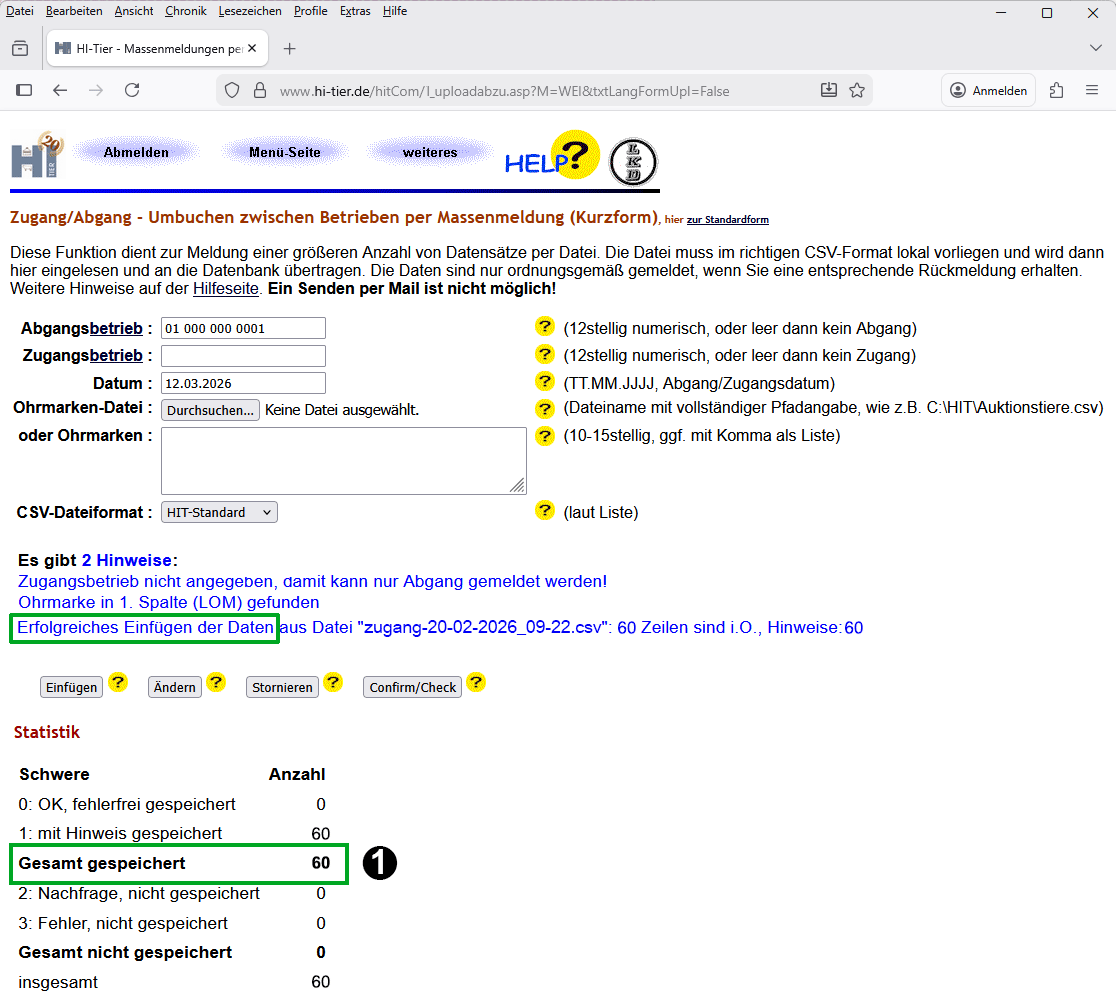Click the extensions puzzle icon
The width and height of the screenshot is (1116, 1004).
tap(1056, 90)
